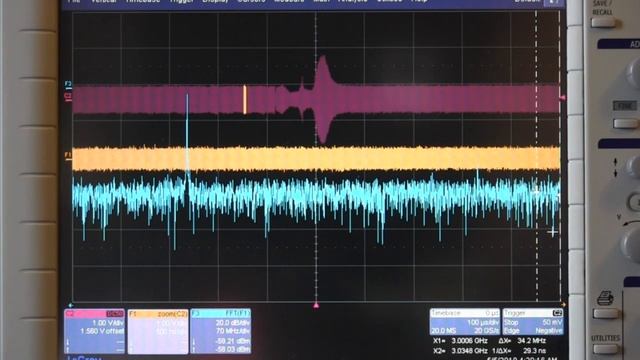The image size is (640, 360).
Task: Select the pink trigger level arrow at right grid edge
Action: (562, 98)
